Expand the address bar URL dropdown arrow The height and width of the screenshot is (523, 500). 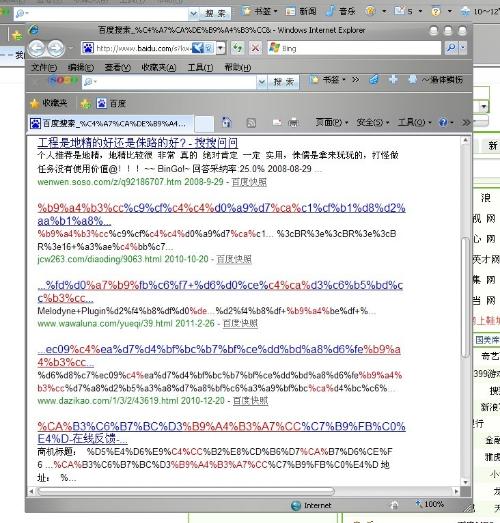tap(220, 48)
